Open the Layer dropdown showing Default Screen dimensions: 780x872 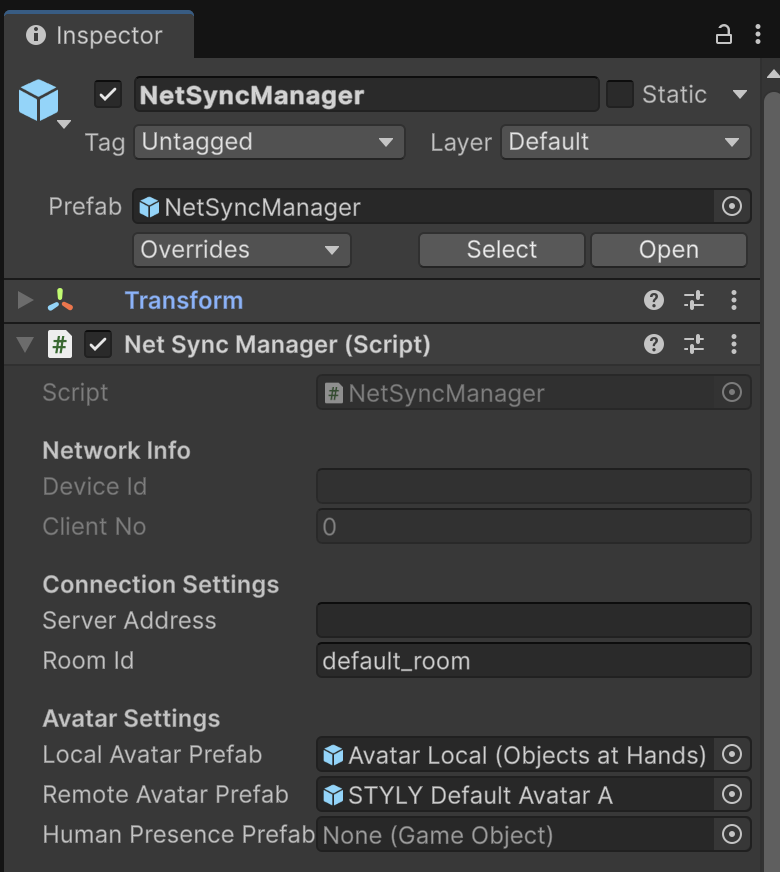point(625,142)
